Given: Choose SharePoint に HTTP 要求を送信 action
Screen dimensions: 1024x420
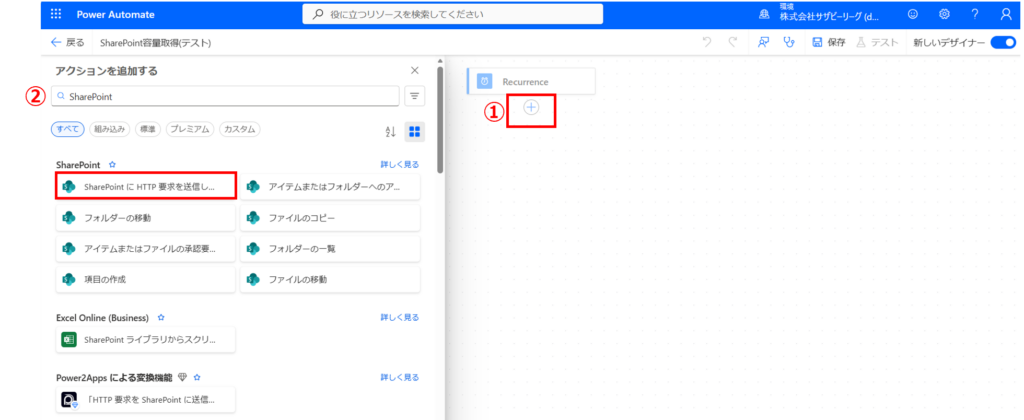Looking at the screenshot, I should (x=147, y=187).
